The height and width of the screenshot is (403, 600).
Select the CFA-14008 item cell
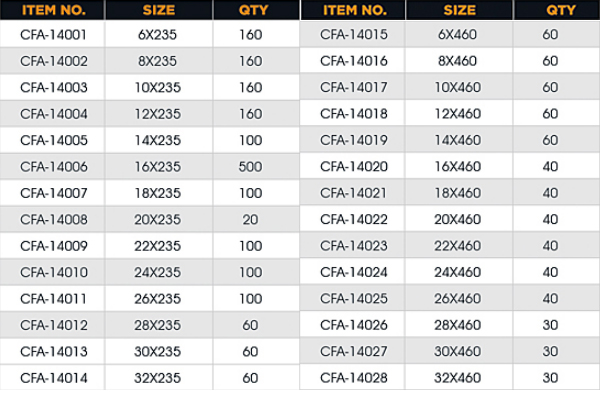click(x=54, y=218)
